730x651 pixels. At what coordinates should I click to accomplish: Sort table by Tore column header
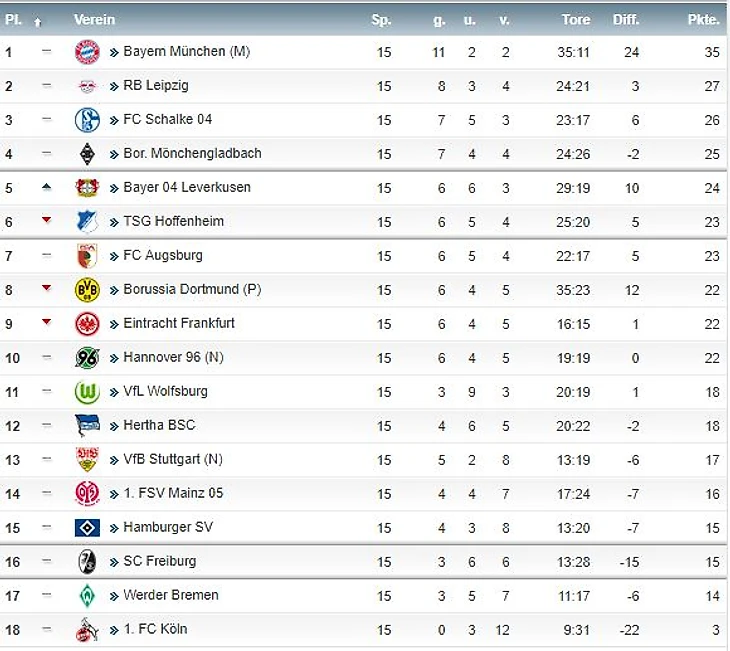point(576,19)
